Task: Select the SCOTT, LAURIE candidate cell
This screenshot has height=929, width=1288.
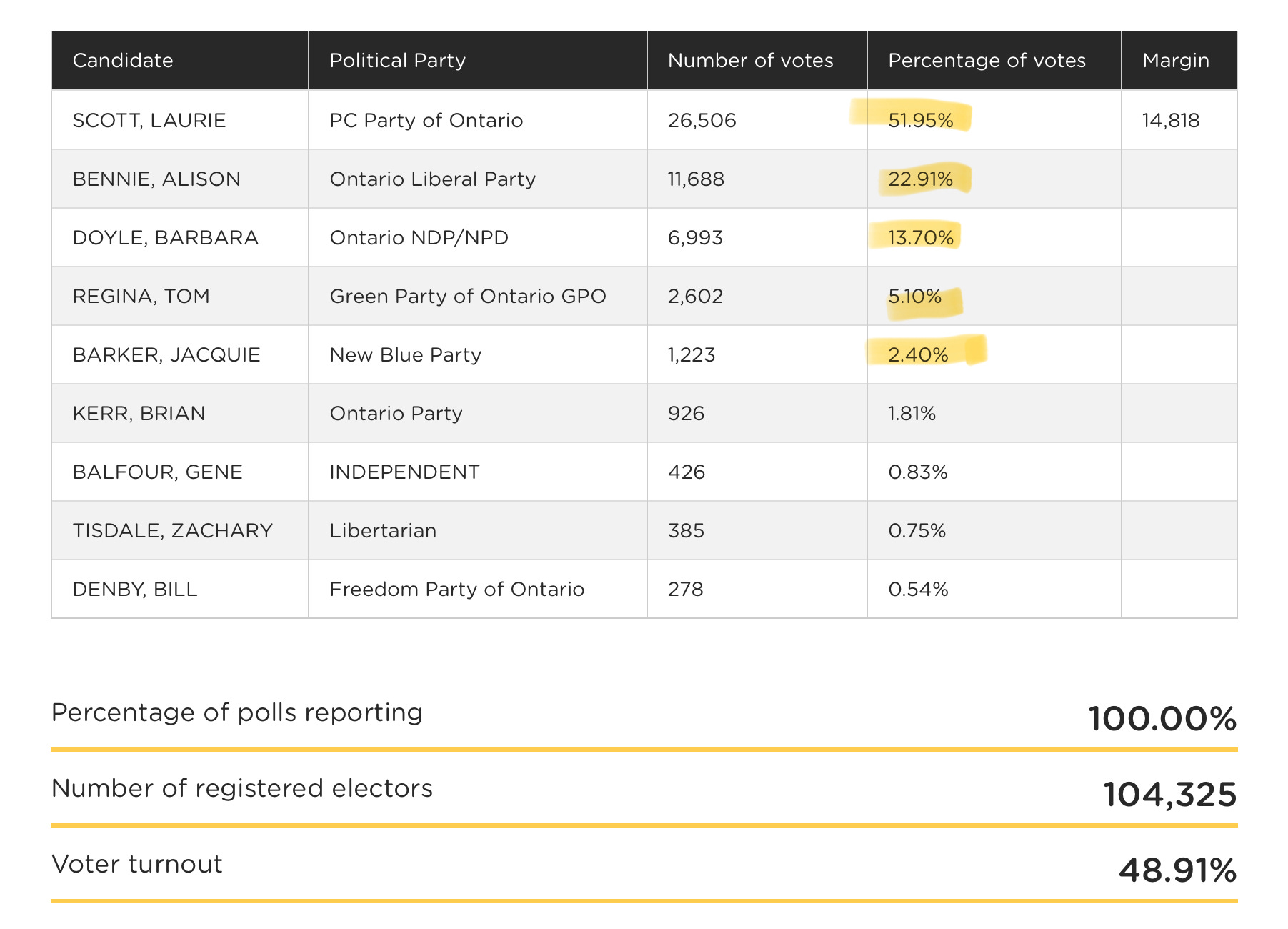Action: pyautogui.click(x=180, y=120)
